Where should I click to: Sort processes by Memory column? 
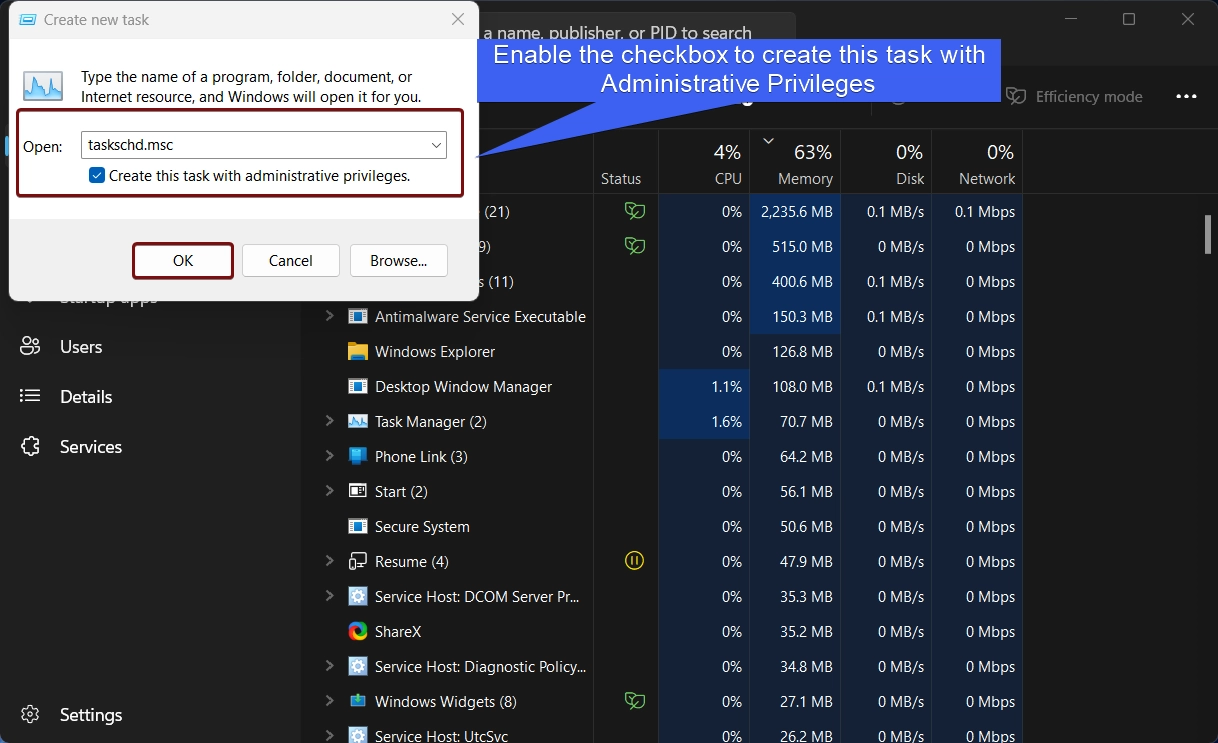click(795, 162)
